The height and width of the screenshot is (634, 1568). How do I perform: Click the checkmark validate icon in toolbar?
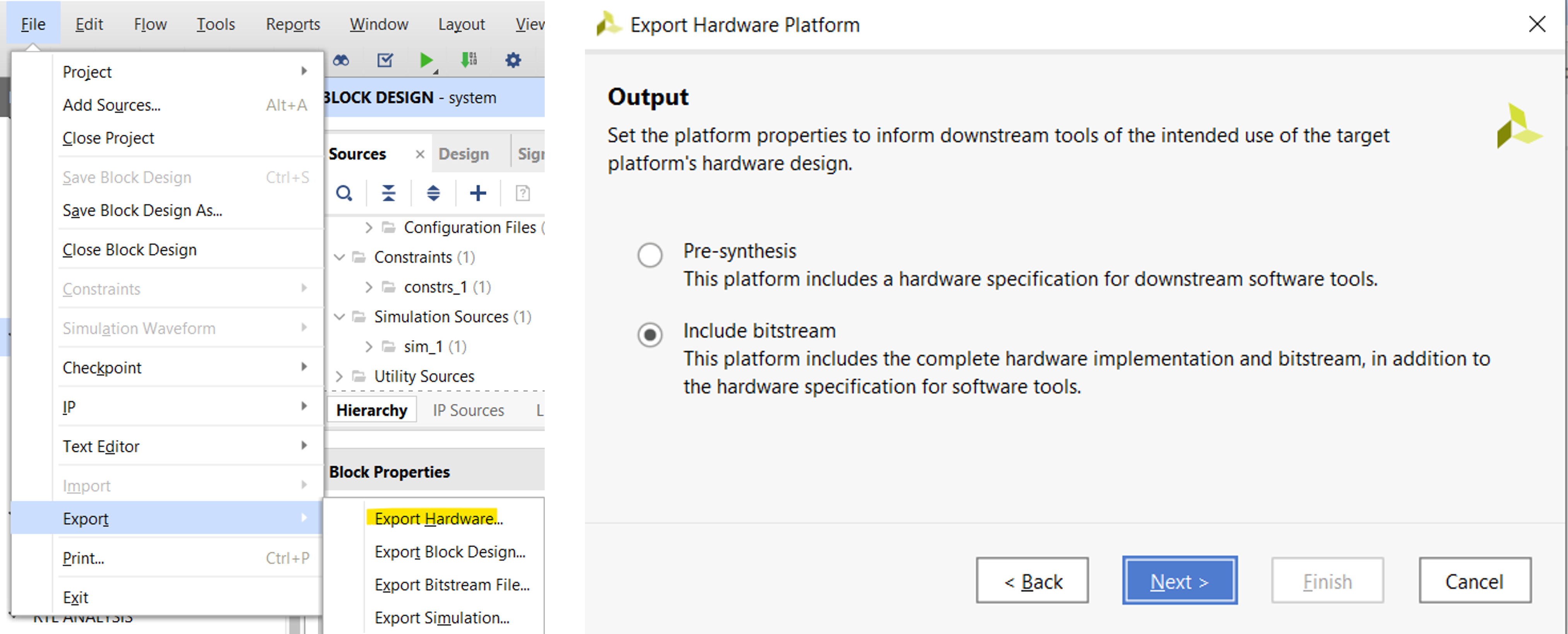point(385,60)
